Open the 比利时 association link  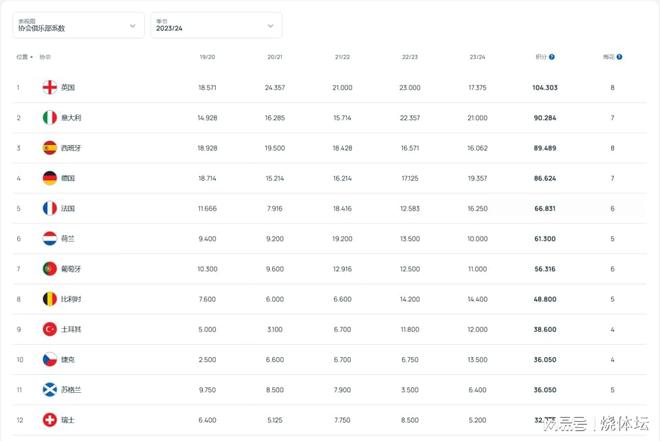click(x=70, y=299)
